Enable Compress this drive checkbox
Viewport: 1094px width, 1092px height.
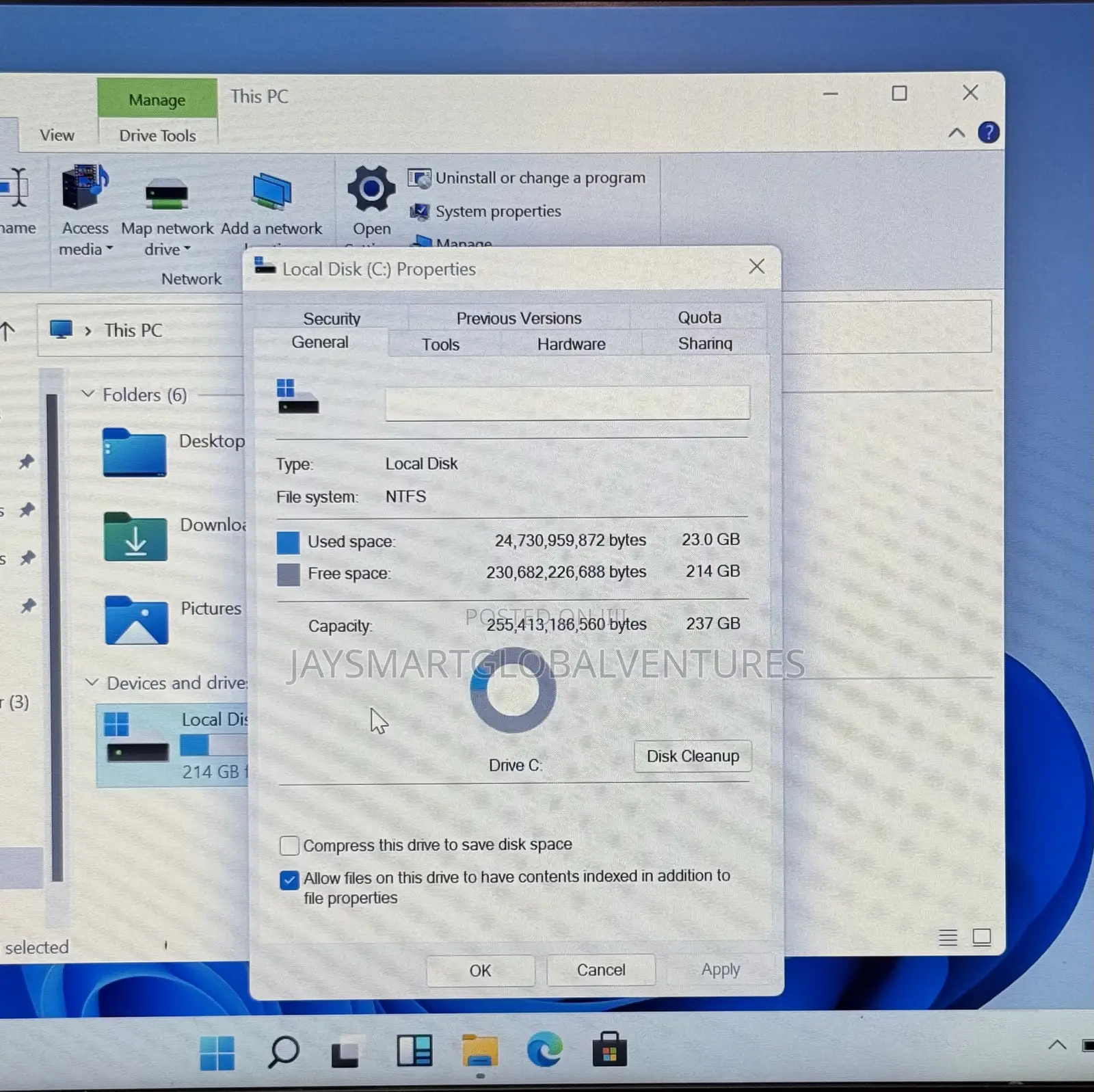tap(289, 846)
